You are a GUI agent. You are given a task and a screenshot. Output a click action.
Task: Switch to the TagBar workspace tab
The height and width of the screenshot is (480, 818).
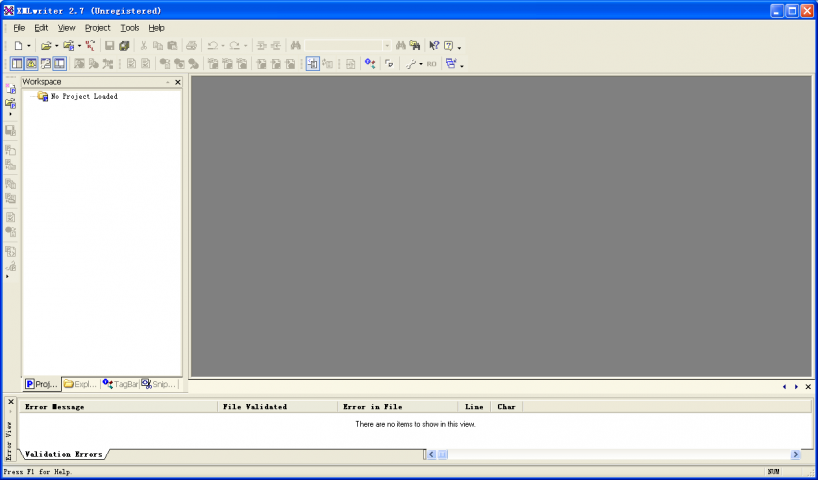click(120, 384)
